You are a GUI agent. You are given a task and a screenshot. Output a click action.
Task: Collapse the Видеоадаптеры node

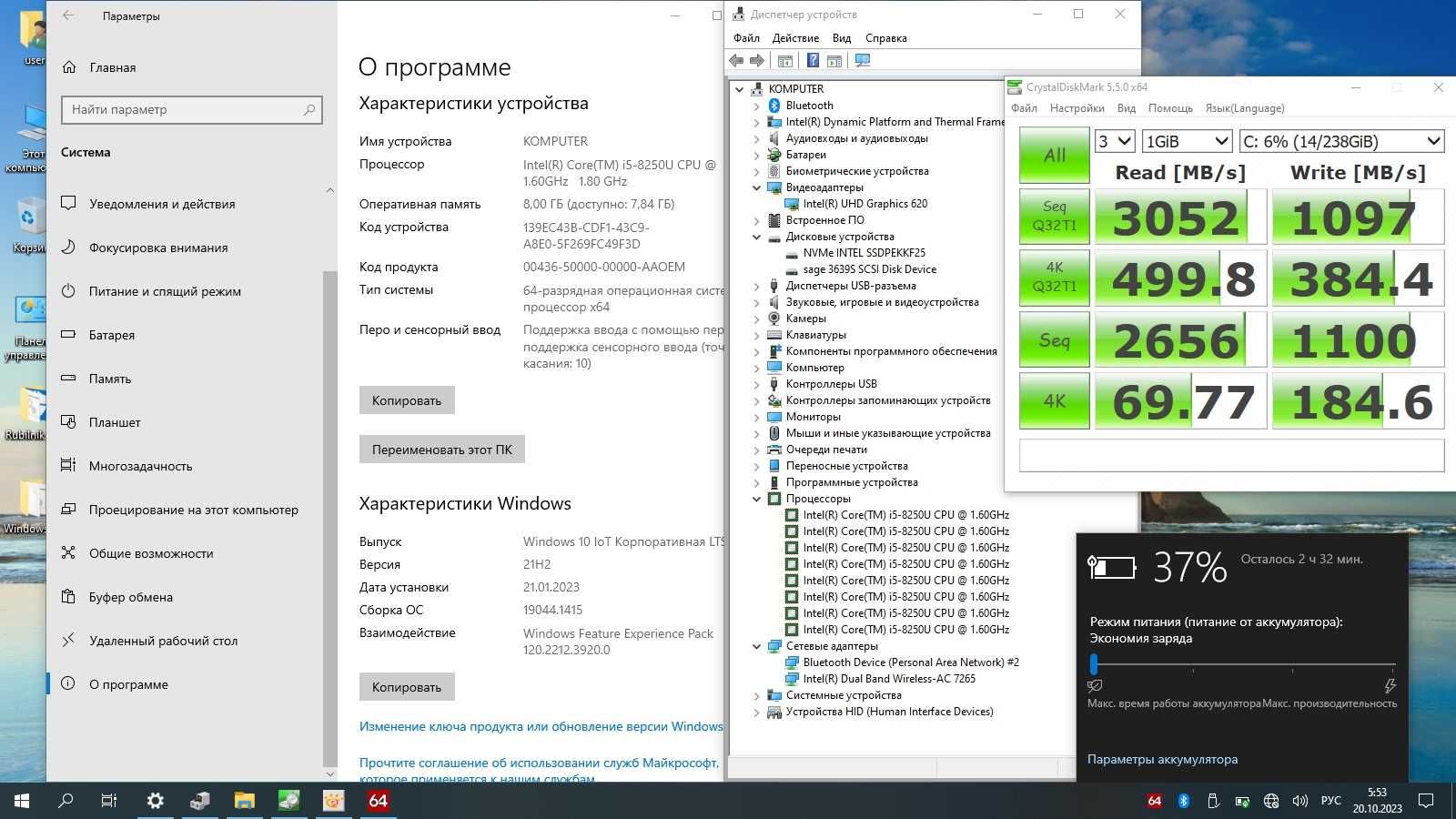point(756,187)
